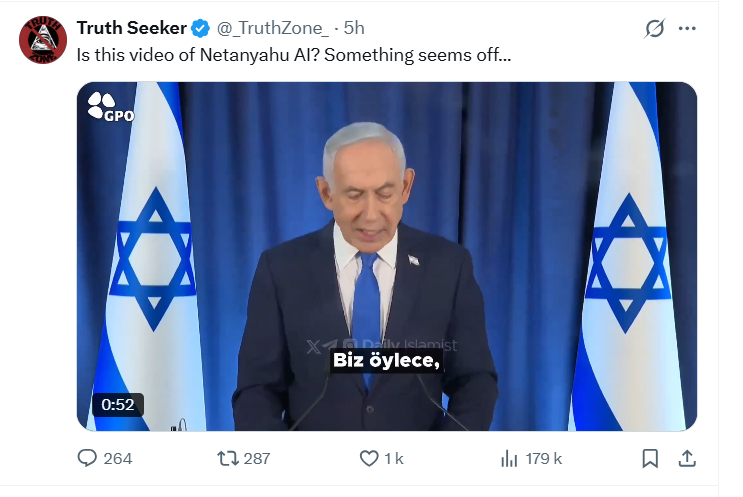Image resolution: width=743 pixels, height=497 pixels.
Task: Like the post with the heart icon
Action: point(368,458)
